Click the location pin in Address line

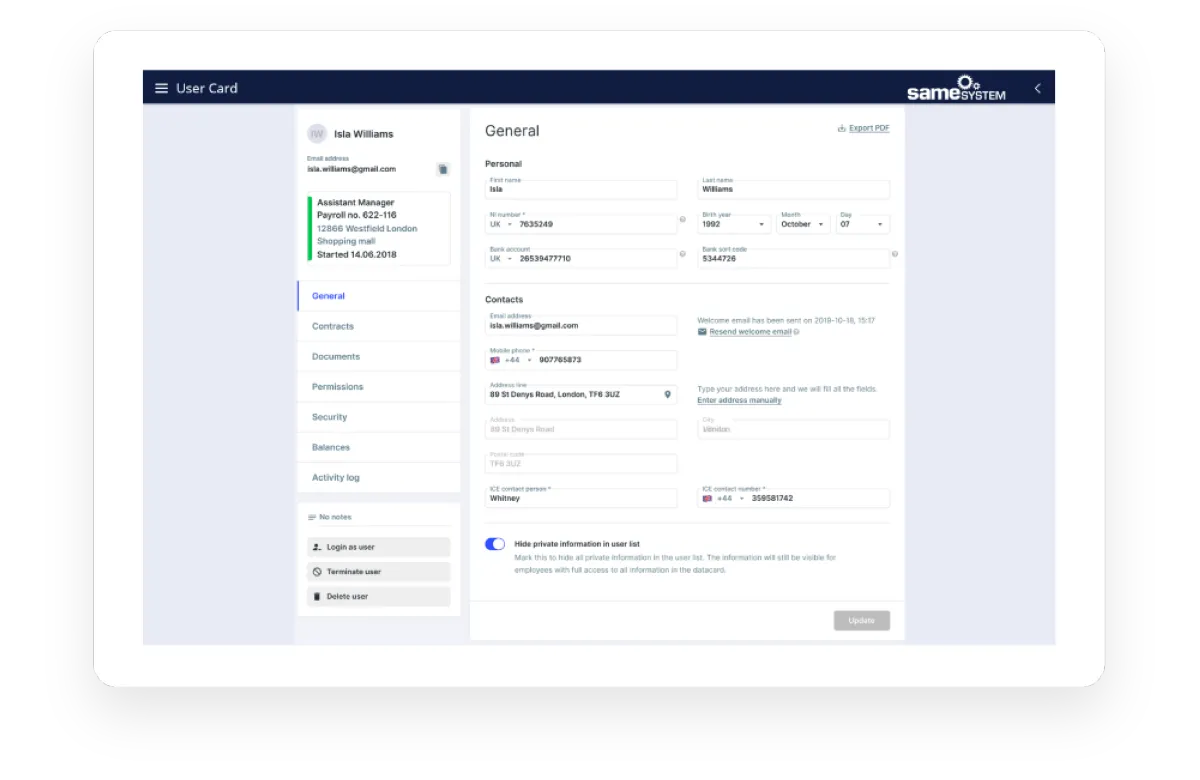coord(668,394)
